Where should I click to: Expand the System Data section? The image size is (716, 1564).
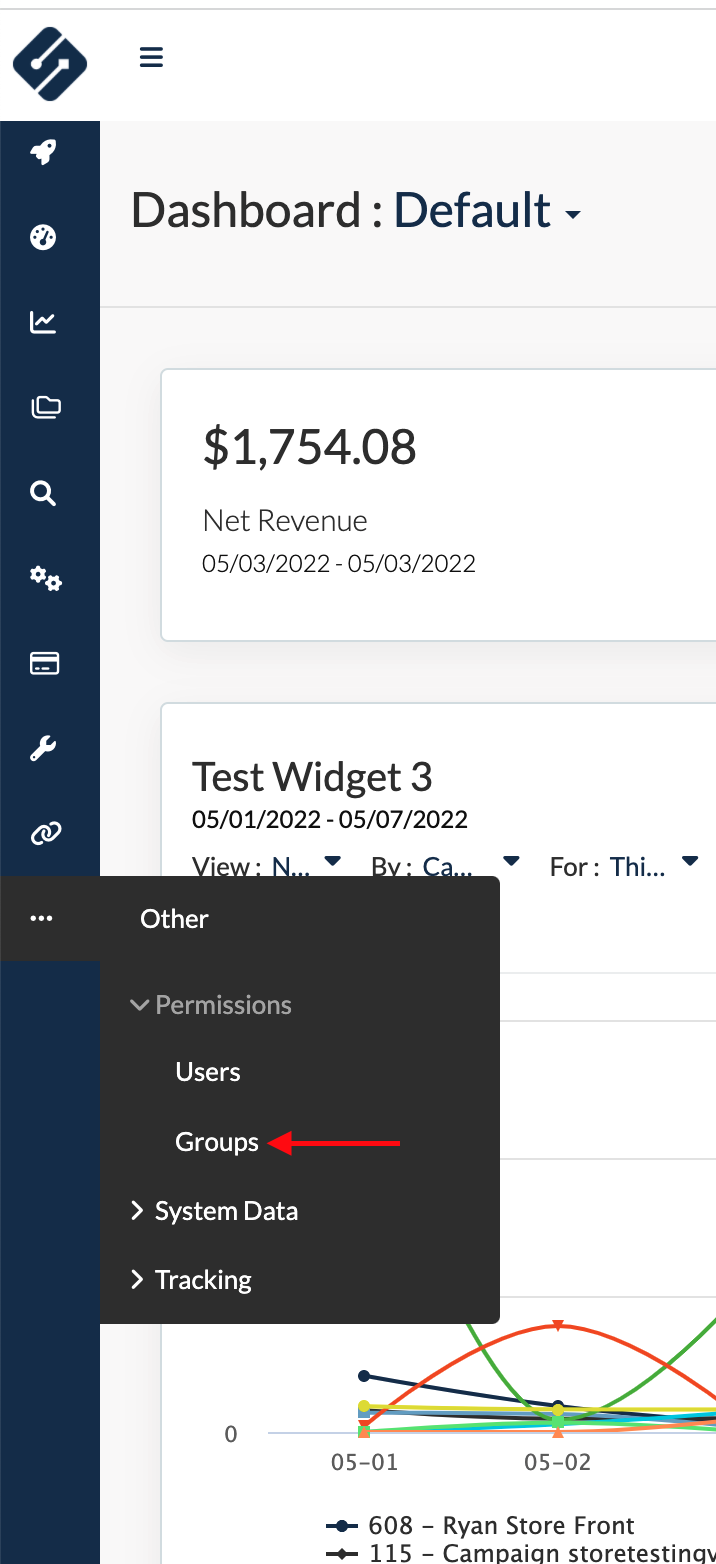[215, 1211]
